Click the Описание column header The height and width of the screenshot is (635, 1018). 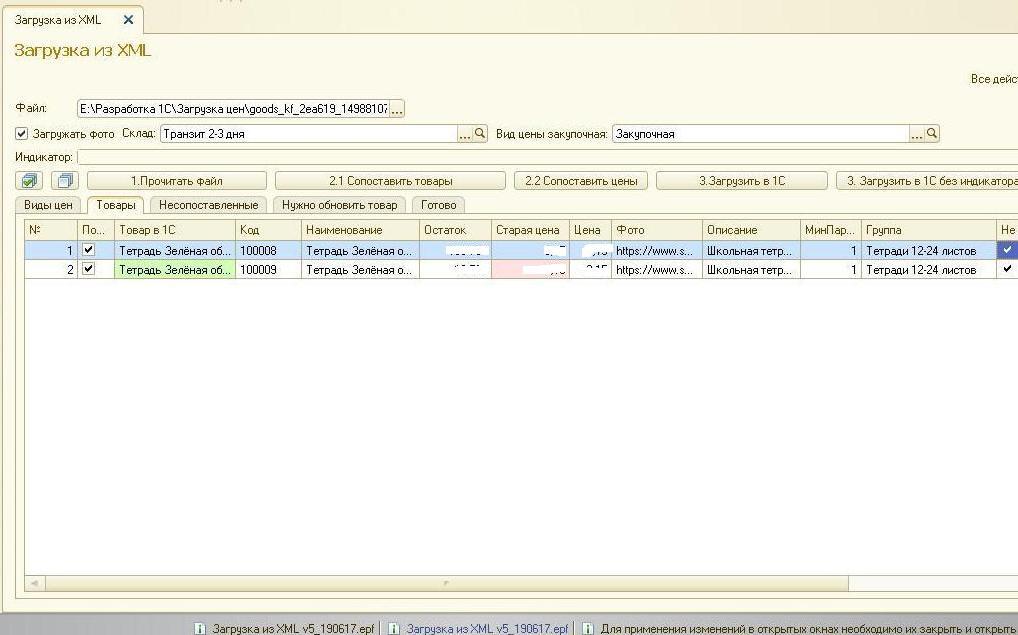751,230
